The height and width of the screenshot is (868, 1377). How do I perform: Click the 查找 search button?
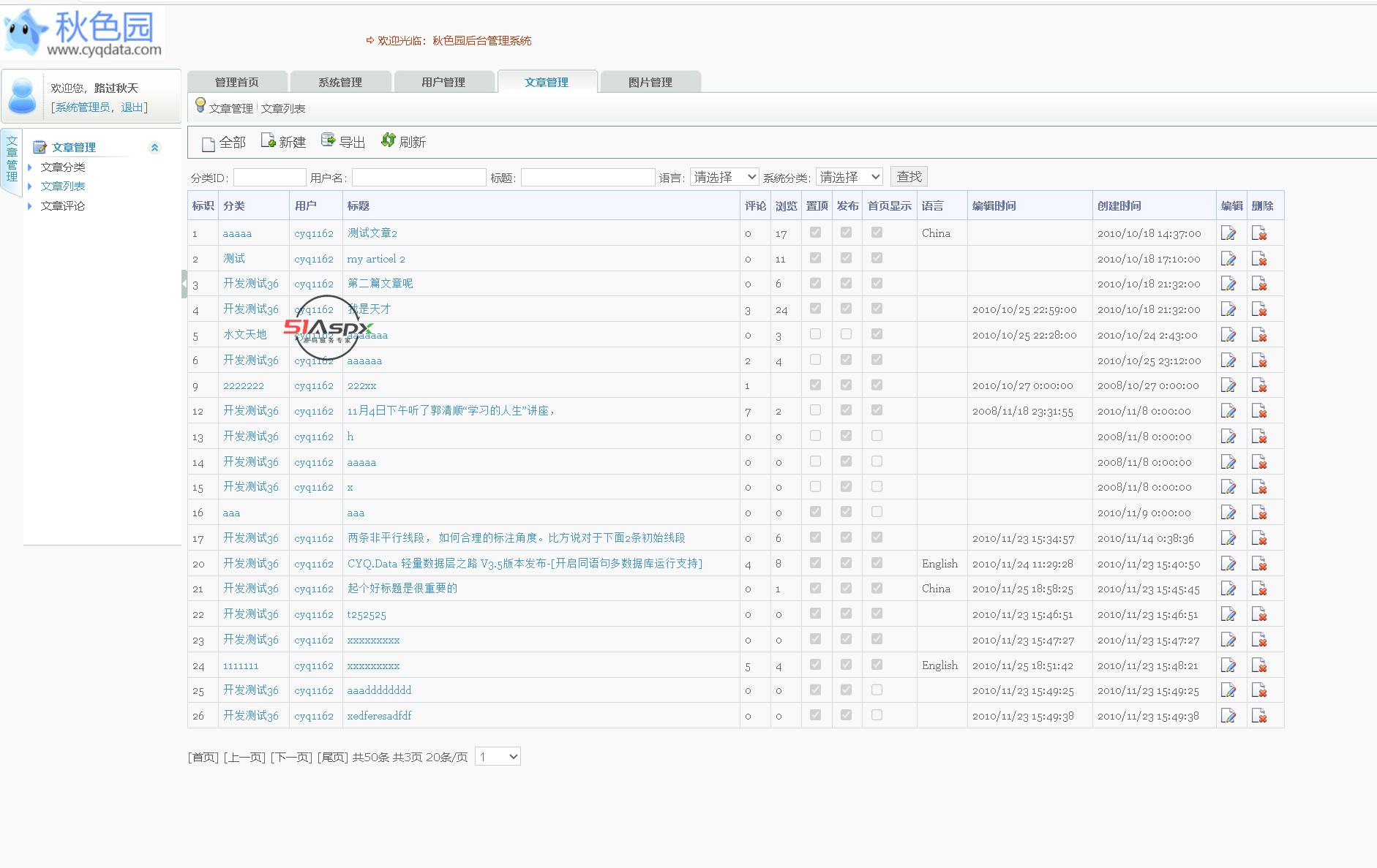pos(909,177)
